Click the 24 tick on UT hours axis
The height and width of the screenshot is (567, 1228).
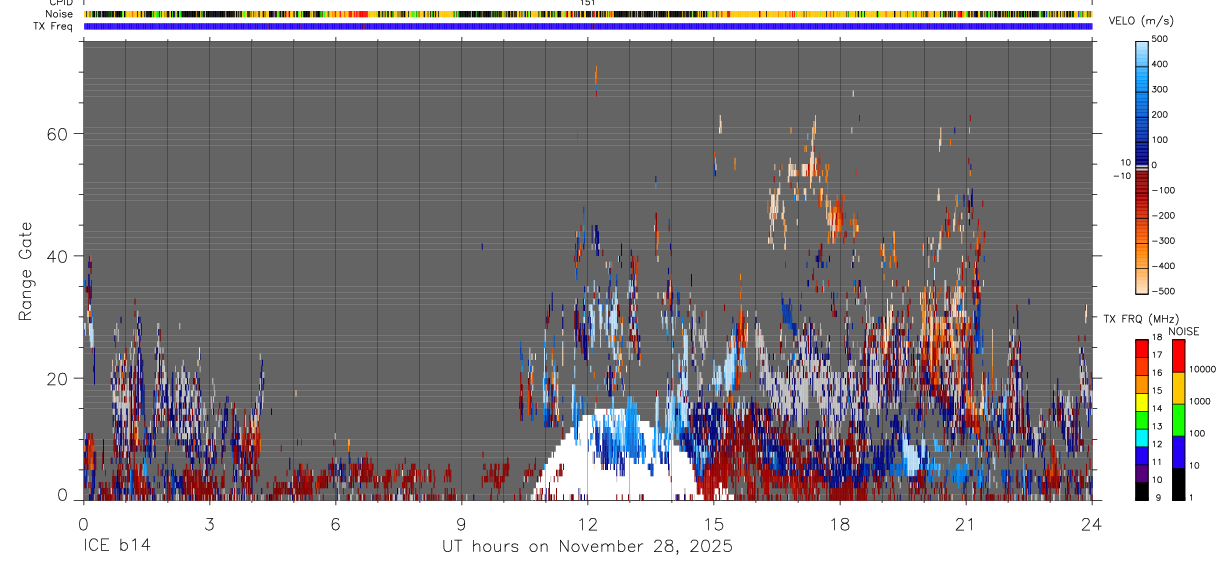(x=1091, y=523)
